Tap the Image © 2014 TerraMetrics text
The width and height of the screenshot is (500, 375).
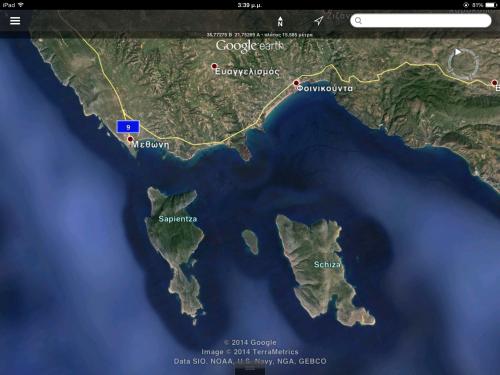point(250,352)
